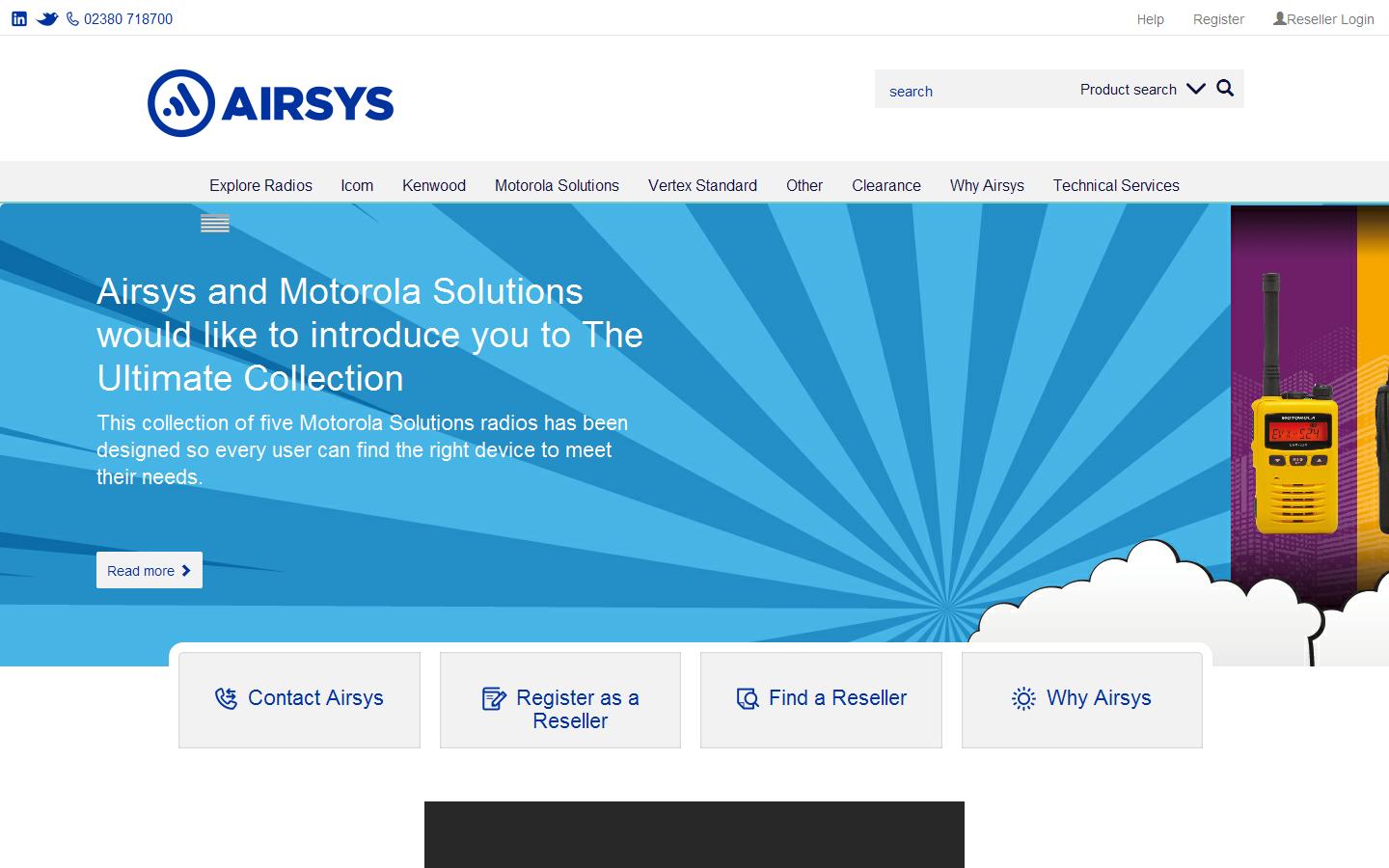Open the Explore Radios menu
1389x868 pixels.
coord(260,185)
